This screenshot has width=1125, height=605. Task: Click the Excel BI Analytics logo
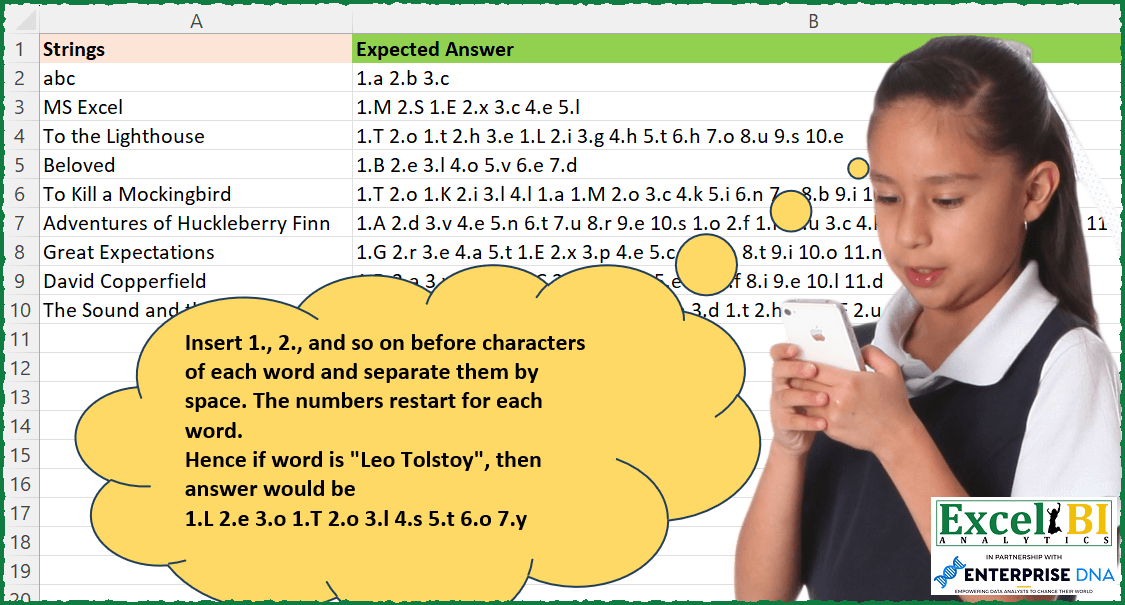[1025, 523]
